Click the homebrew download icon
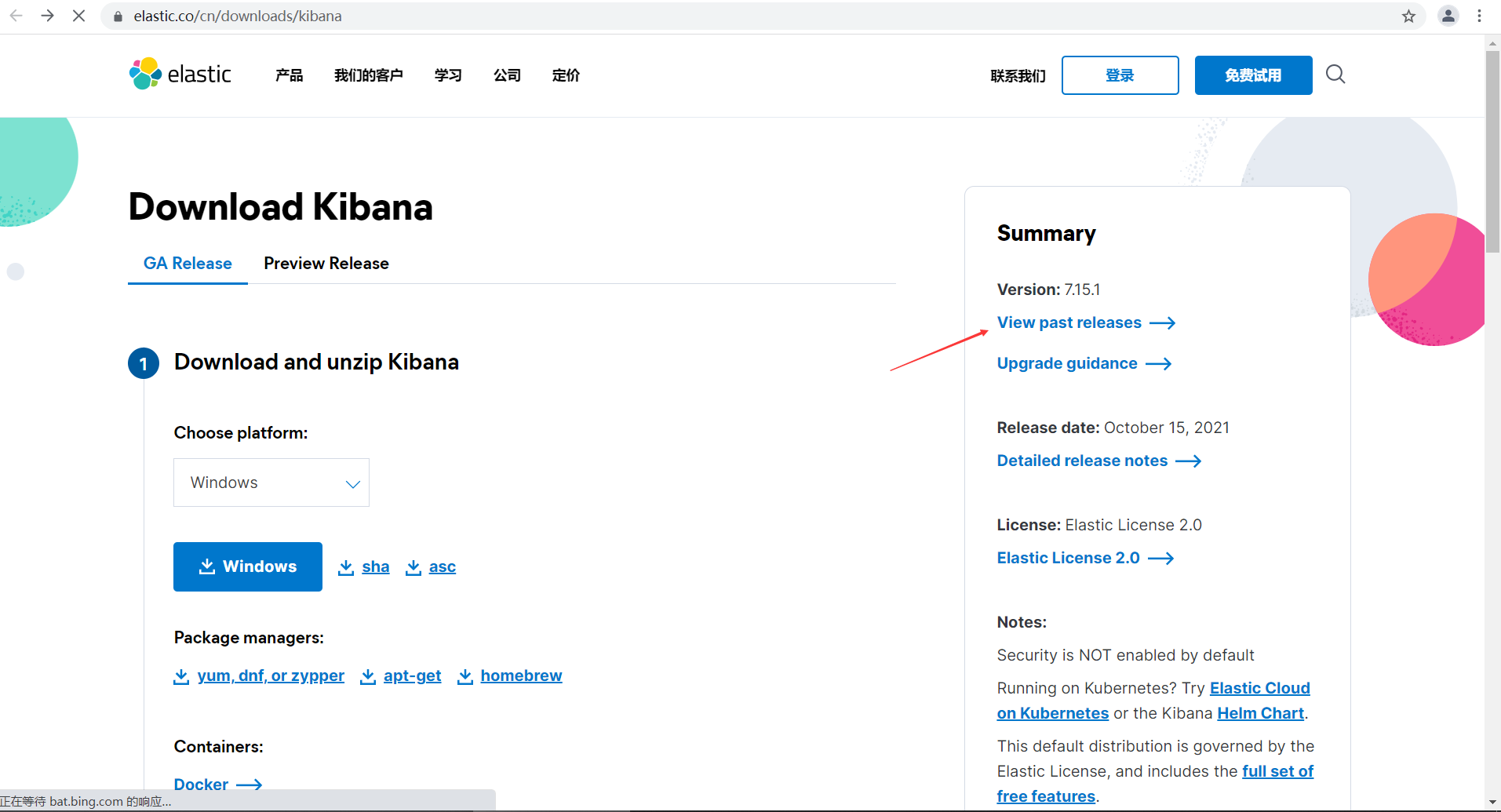 click(465, 675)
